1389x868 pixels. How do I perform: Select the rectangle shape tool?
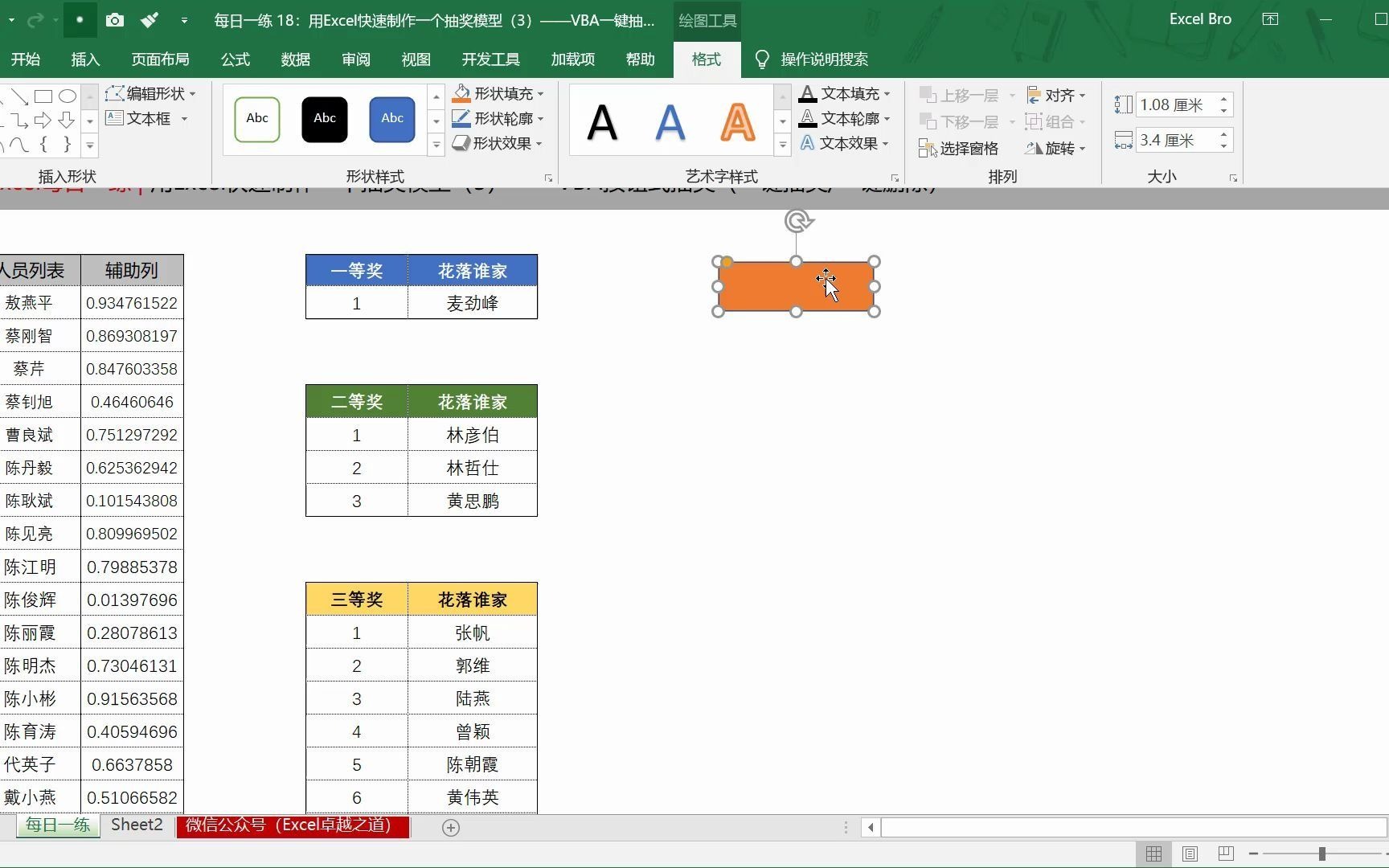tap(43, 96)
